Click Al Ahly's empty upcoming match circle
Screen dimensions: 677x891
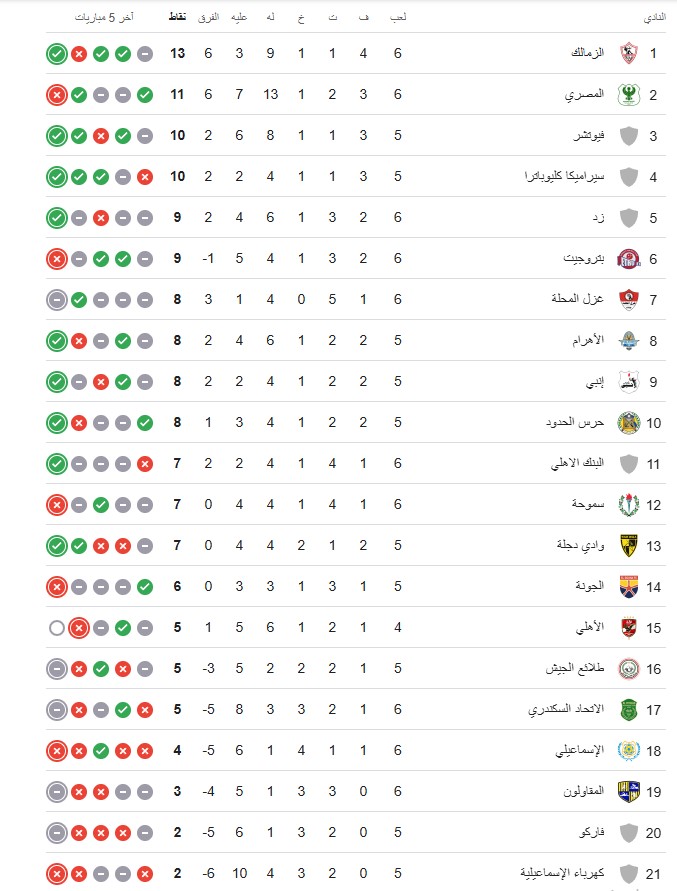57,628
